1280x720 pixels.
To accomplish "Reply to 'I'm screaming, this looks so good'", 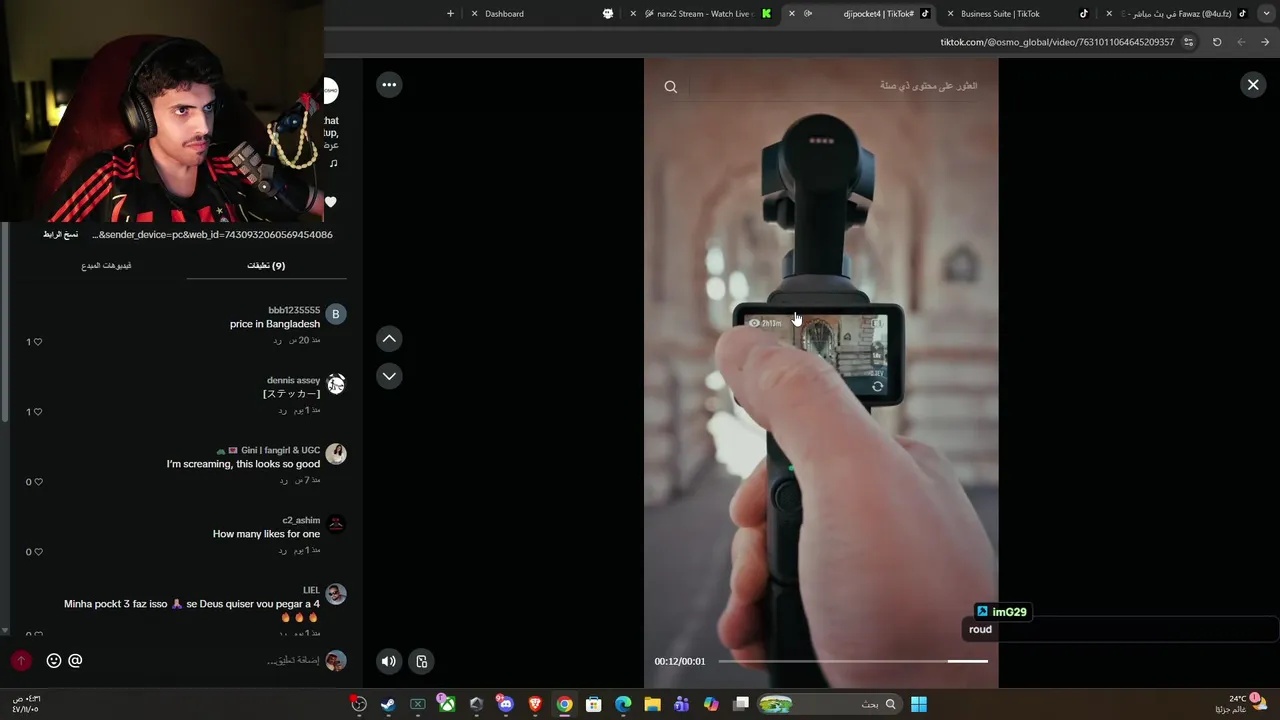I will [284, 481].
